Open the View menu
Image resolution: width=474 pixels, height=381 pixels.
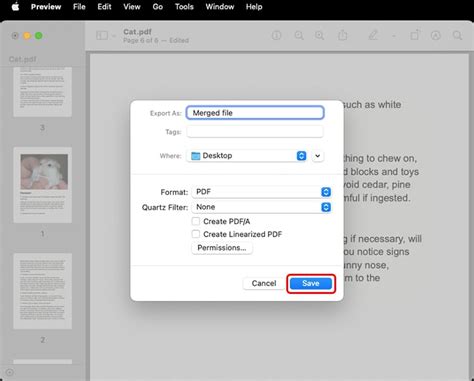pyautogui.click(x=132, y=7)
